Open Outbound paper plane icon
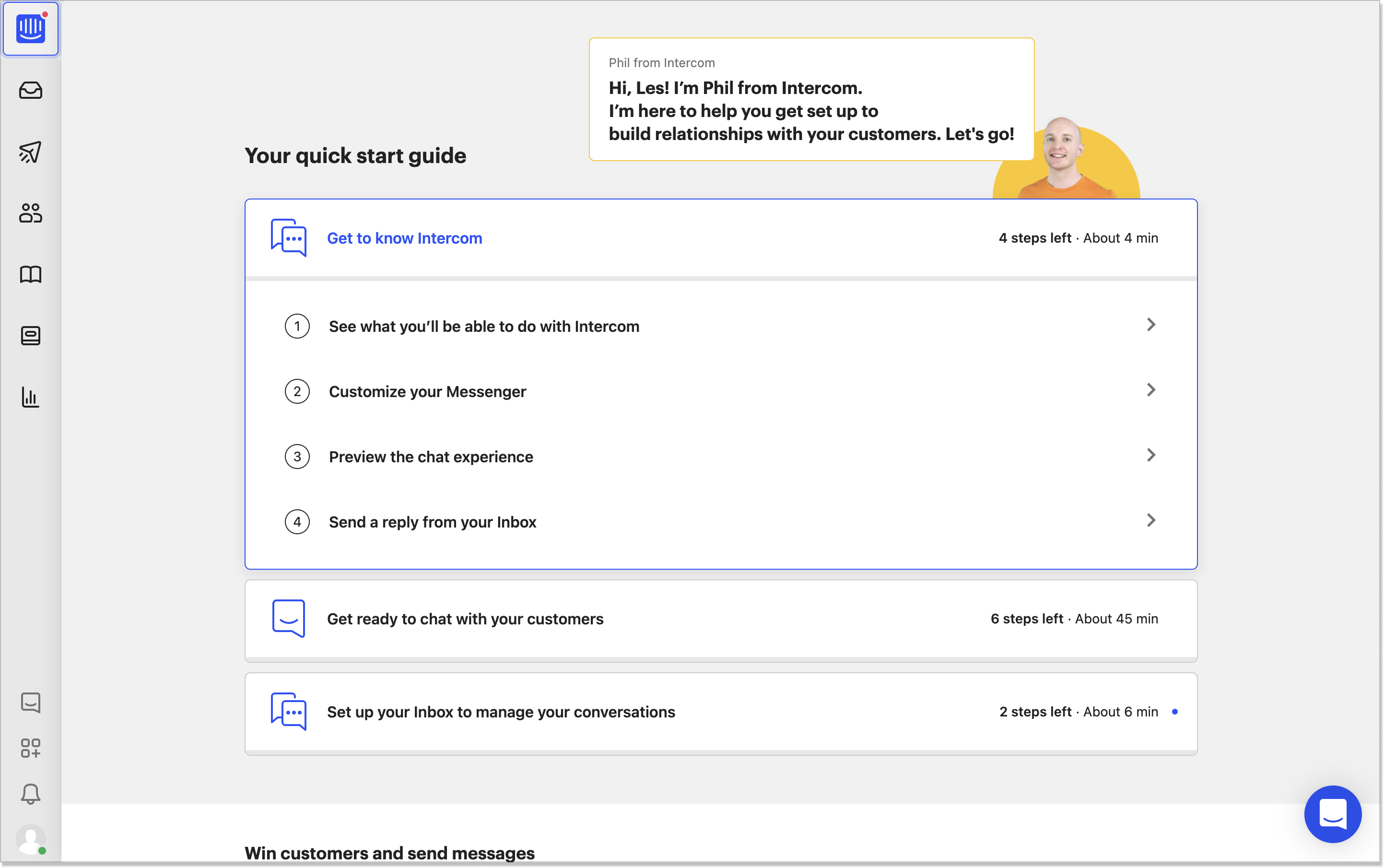Viewport: 1384px width, 868px height. (30, 152)
